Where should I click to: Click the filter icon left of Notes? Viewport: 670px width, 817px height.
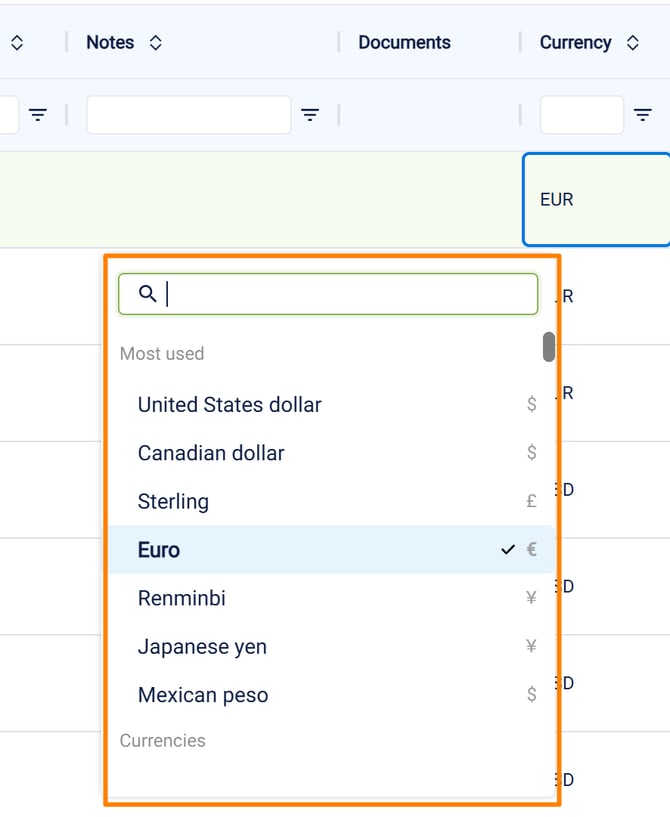[38, 116]
